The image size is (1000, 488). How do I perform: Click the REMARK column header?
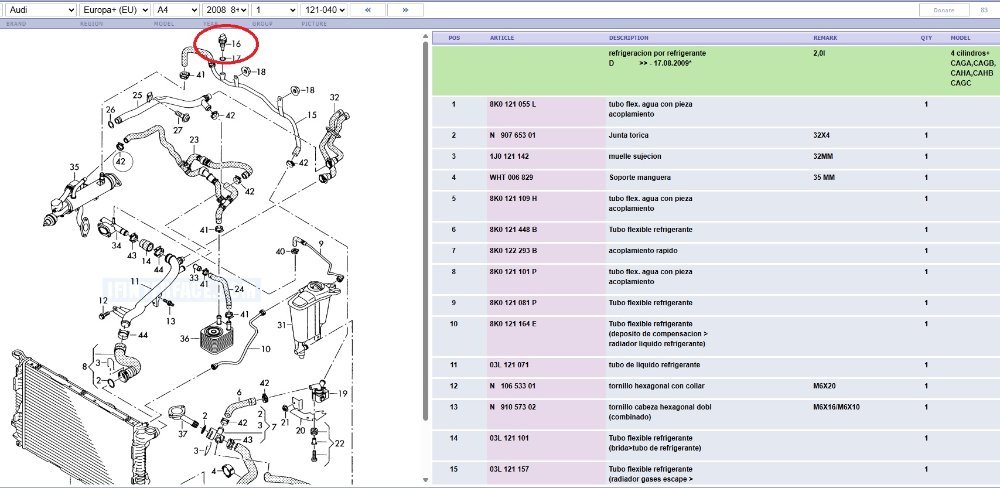click(x=825, y=38)
